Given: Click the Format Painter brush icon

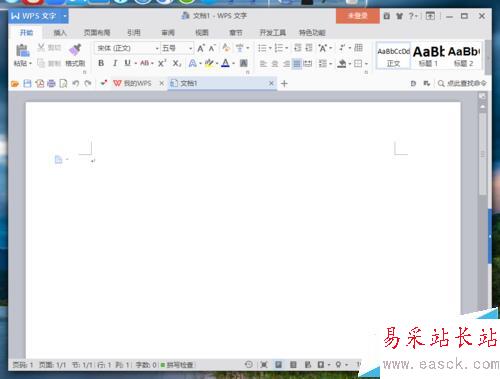Looking at the screenshot, I should tap(75, 50).
